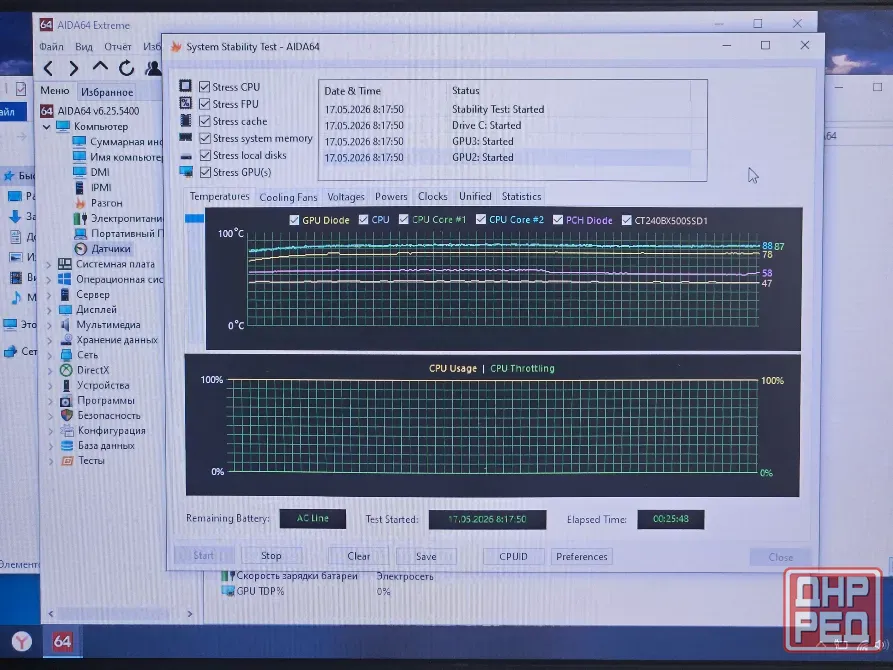The height and width of the screenshot is (670, 893).
Task: Open the Файл menu
Action: (x=51, y=47)
